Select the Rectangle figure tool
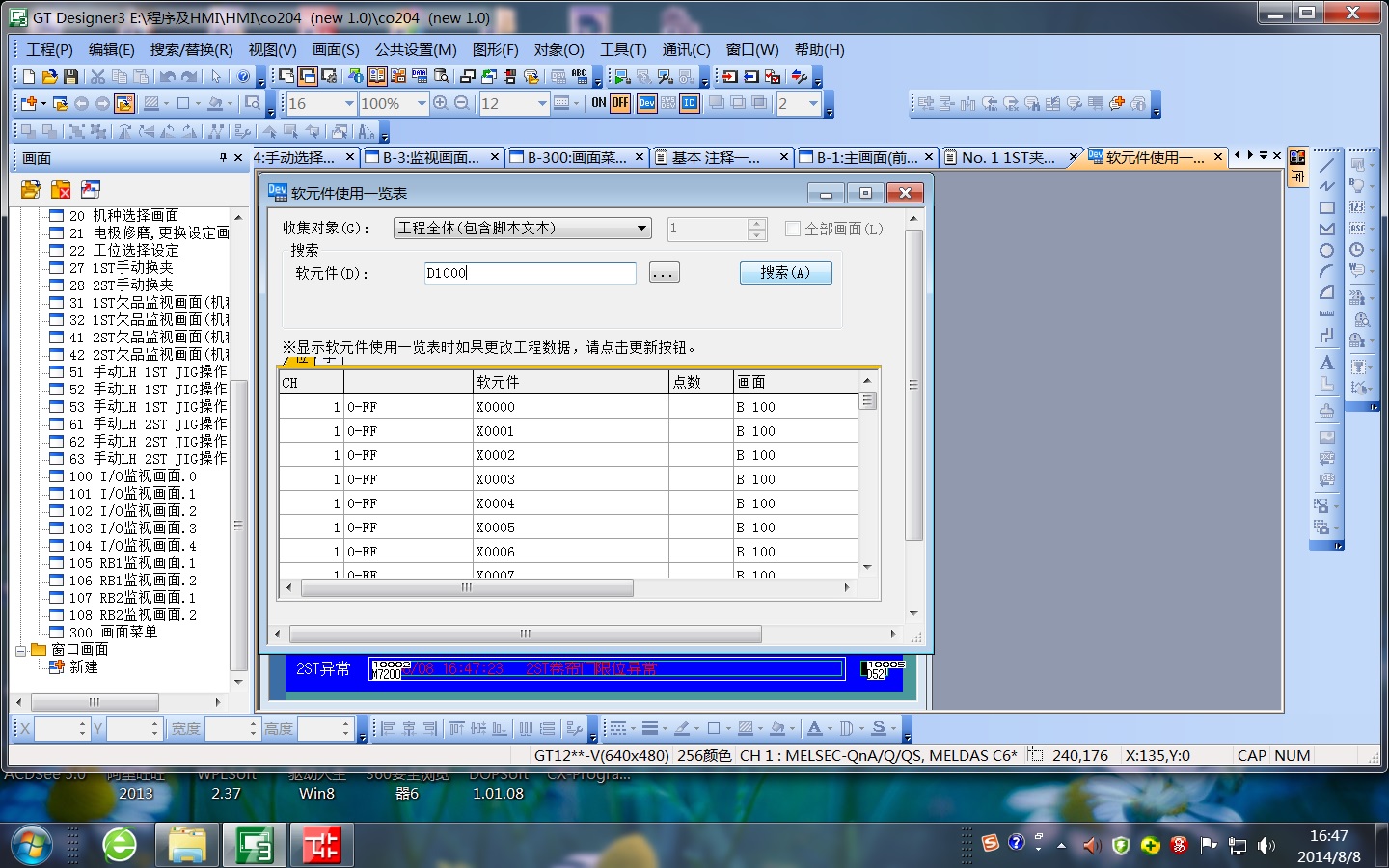 tap(1327, 207)
